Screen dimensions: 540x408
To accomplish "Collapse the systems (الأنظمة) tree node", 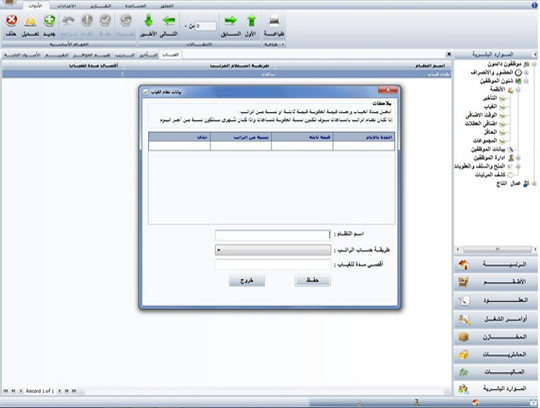I will pyautogui.click(x=518, y=90).
